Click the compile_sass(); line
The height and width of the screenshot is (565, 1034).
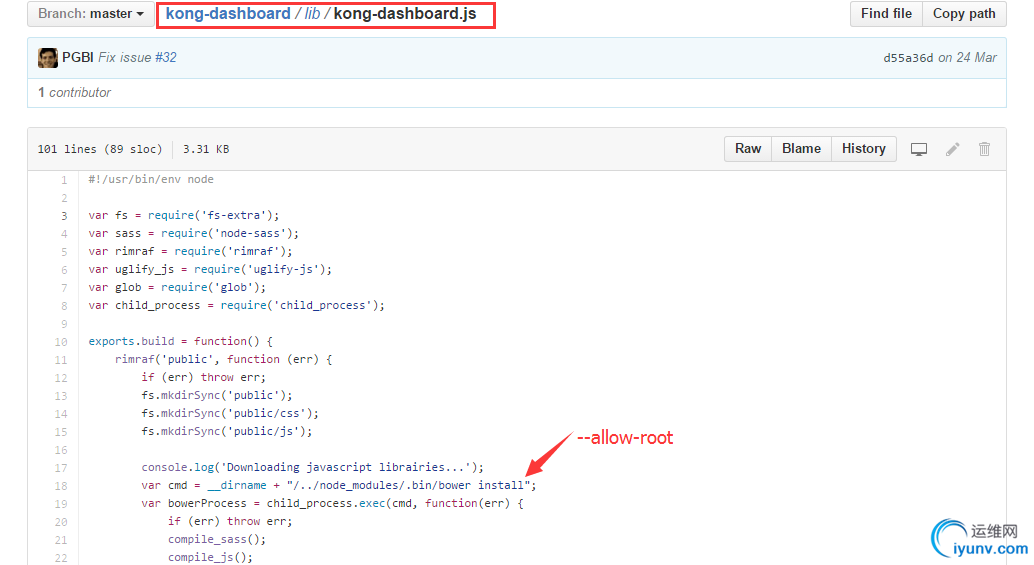[217, 539]
